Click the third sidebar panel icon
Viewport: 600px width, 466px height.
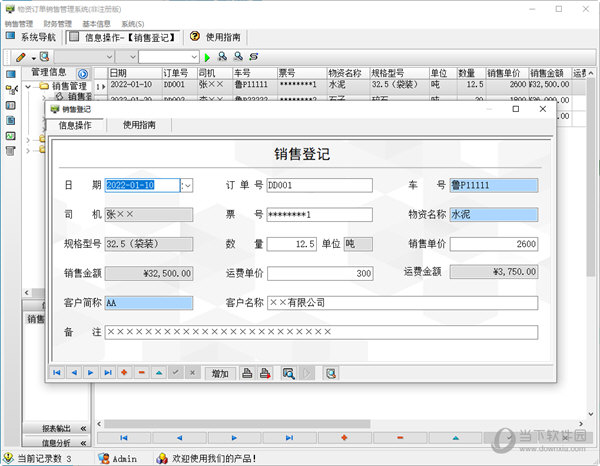[11, 105]
